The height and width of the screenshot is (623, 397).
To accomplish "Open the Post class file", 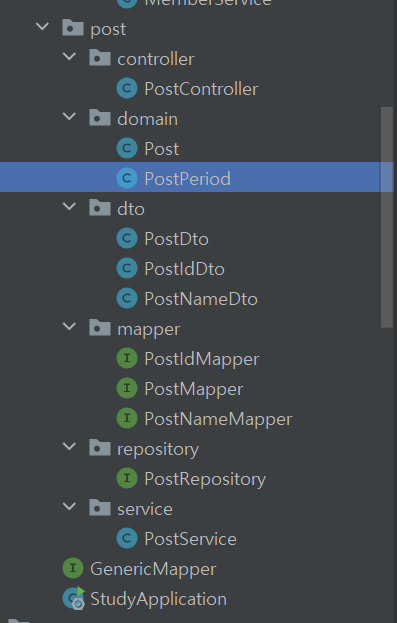I will 162,149.
